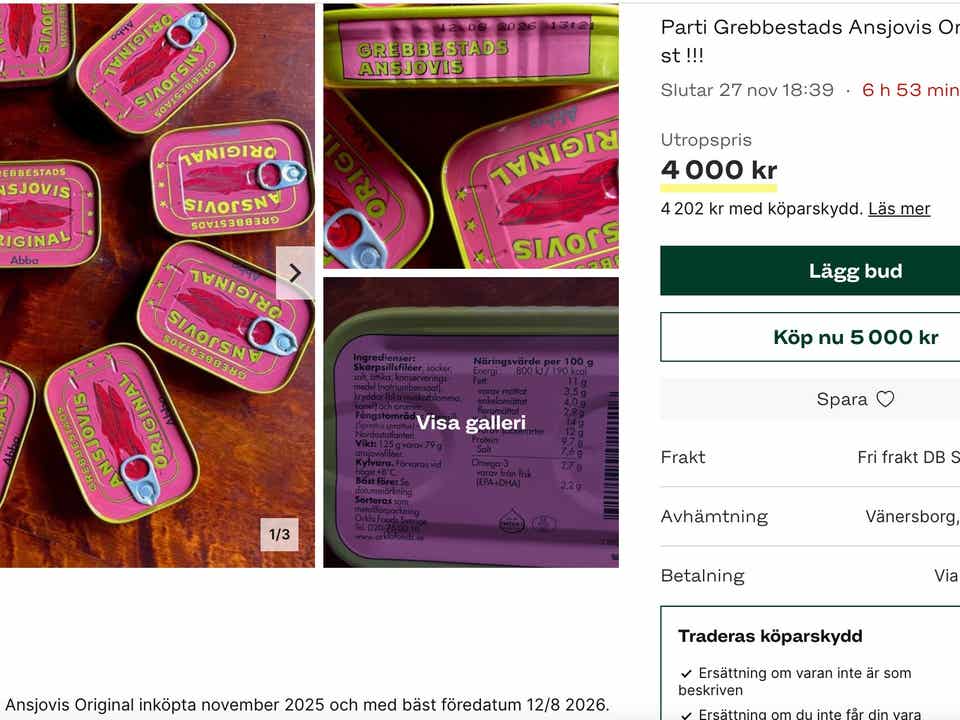This screenshot has height=720, width=960.
Task: Open the main anchovy tins photo
Action: coord(157,285)
